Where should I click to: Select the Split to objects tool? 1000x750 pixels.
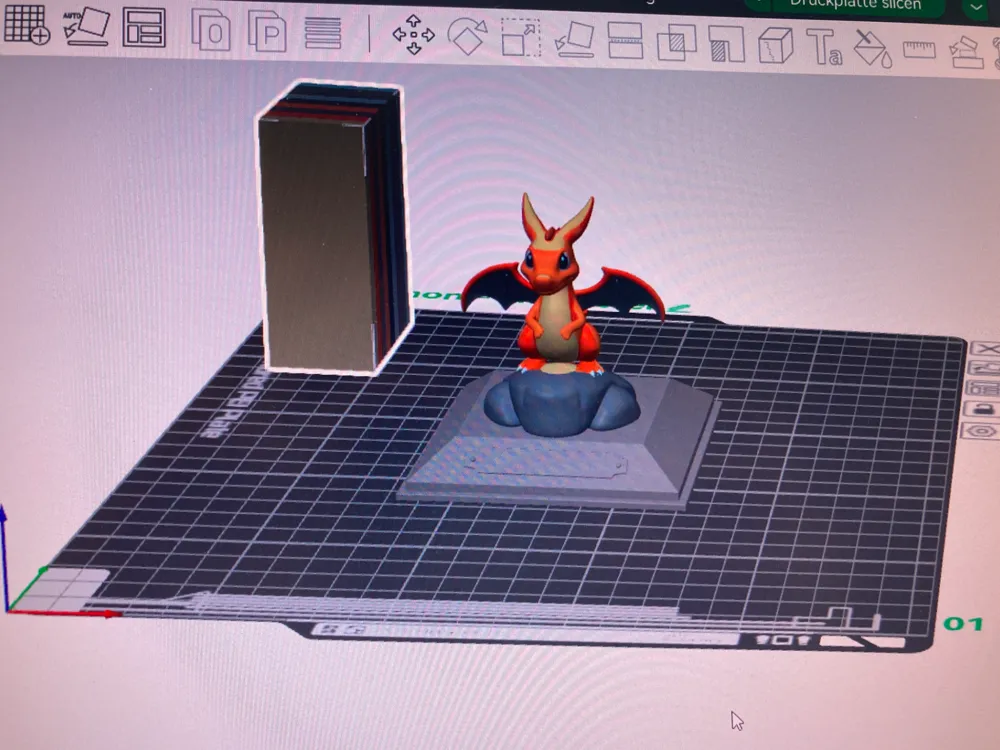212,29
